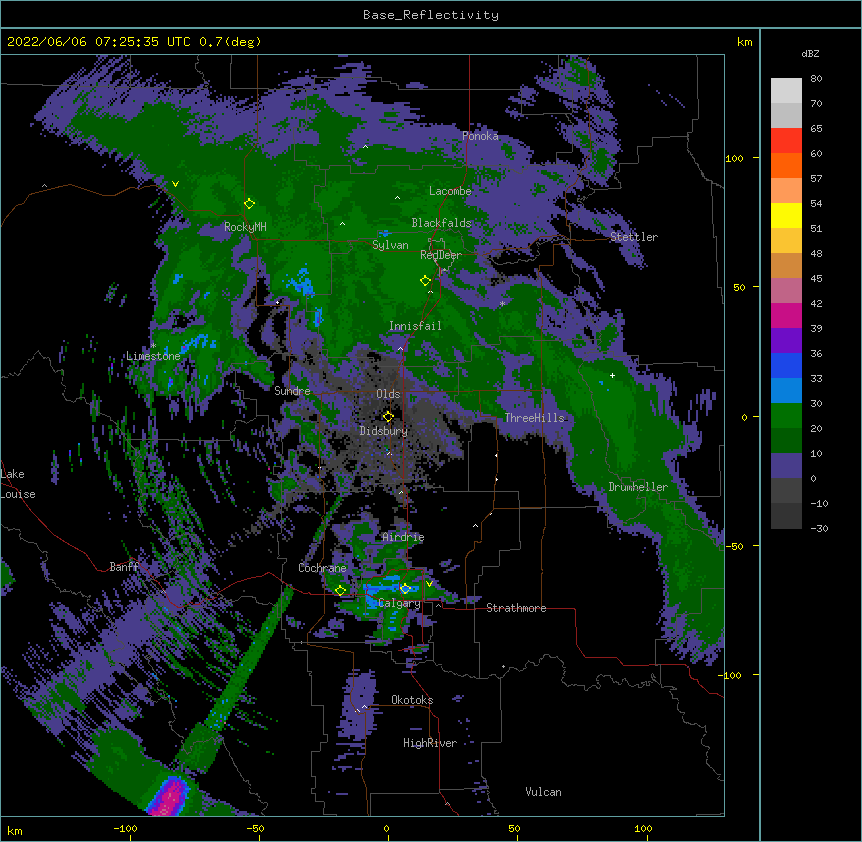Select the bright green 30 dBZ legend swatch

pos(786,416)
